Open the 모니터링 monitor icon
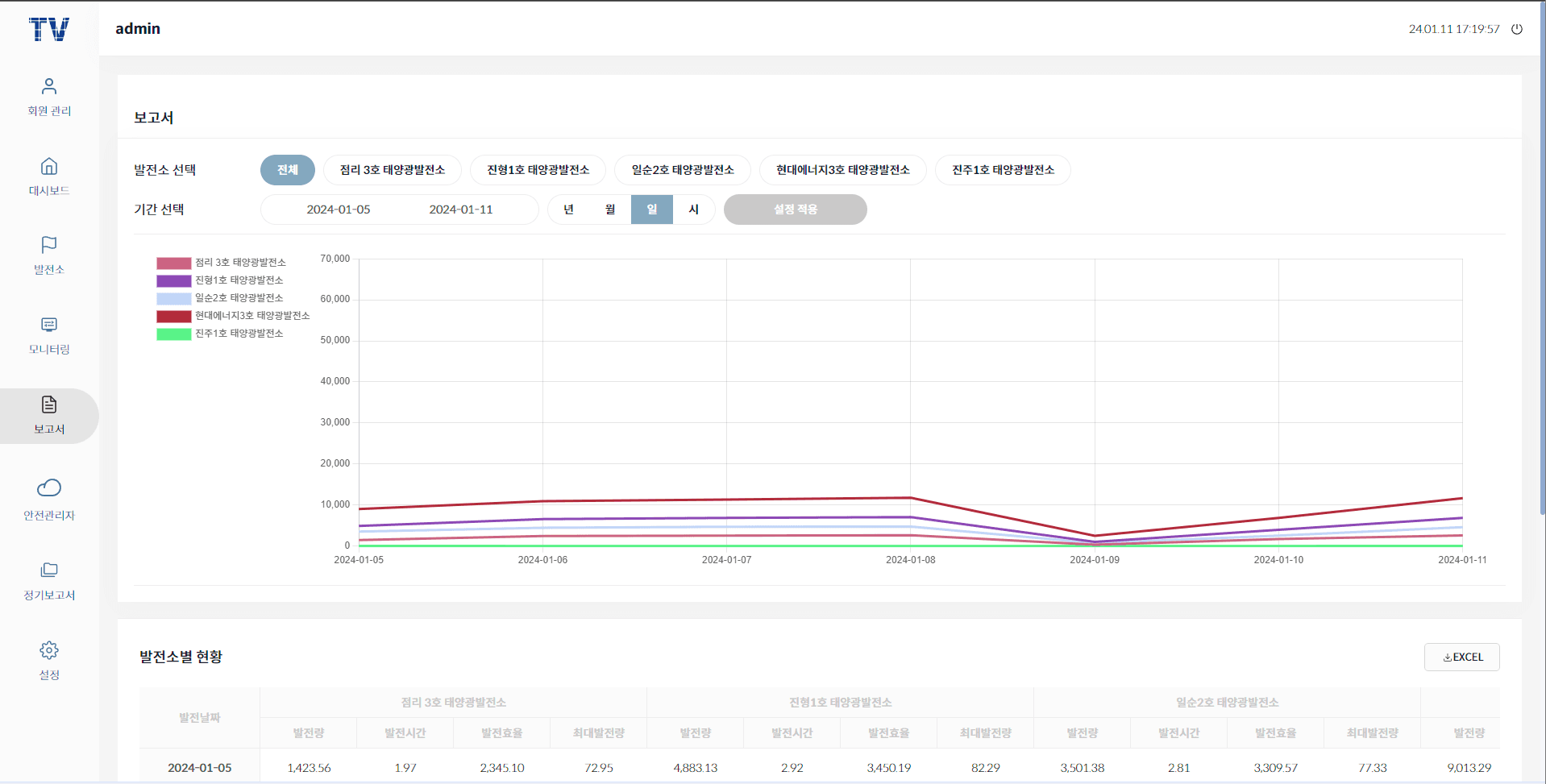The height and width of the screenshot is (784, 1546). coord(49,325)
